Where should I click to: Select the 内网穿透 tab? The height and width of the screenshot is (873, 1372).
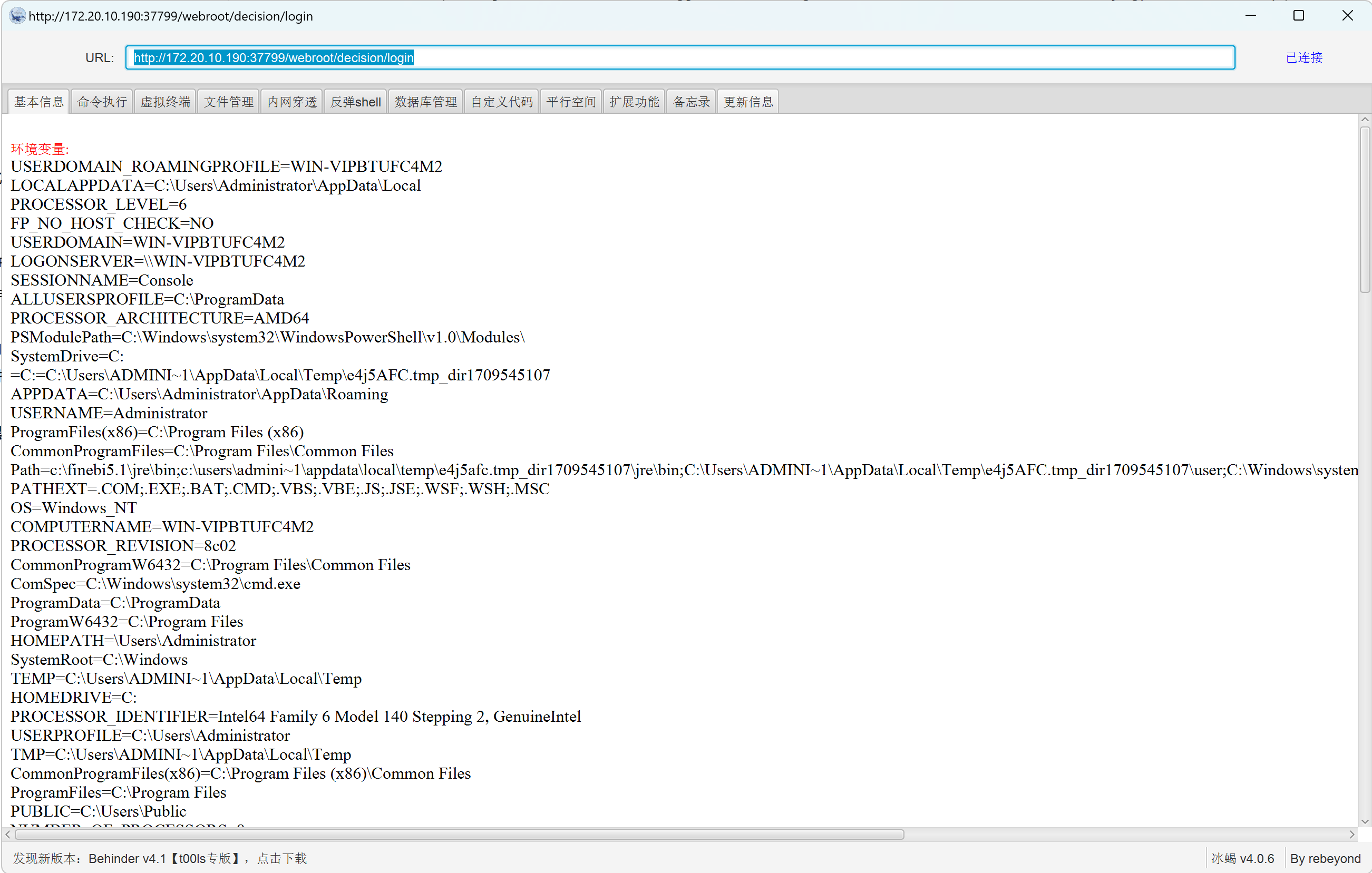[291, 102]
